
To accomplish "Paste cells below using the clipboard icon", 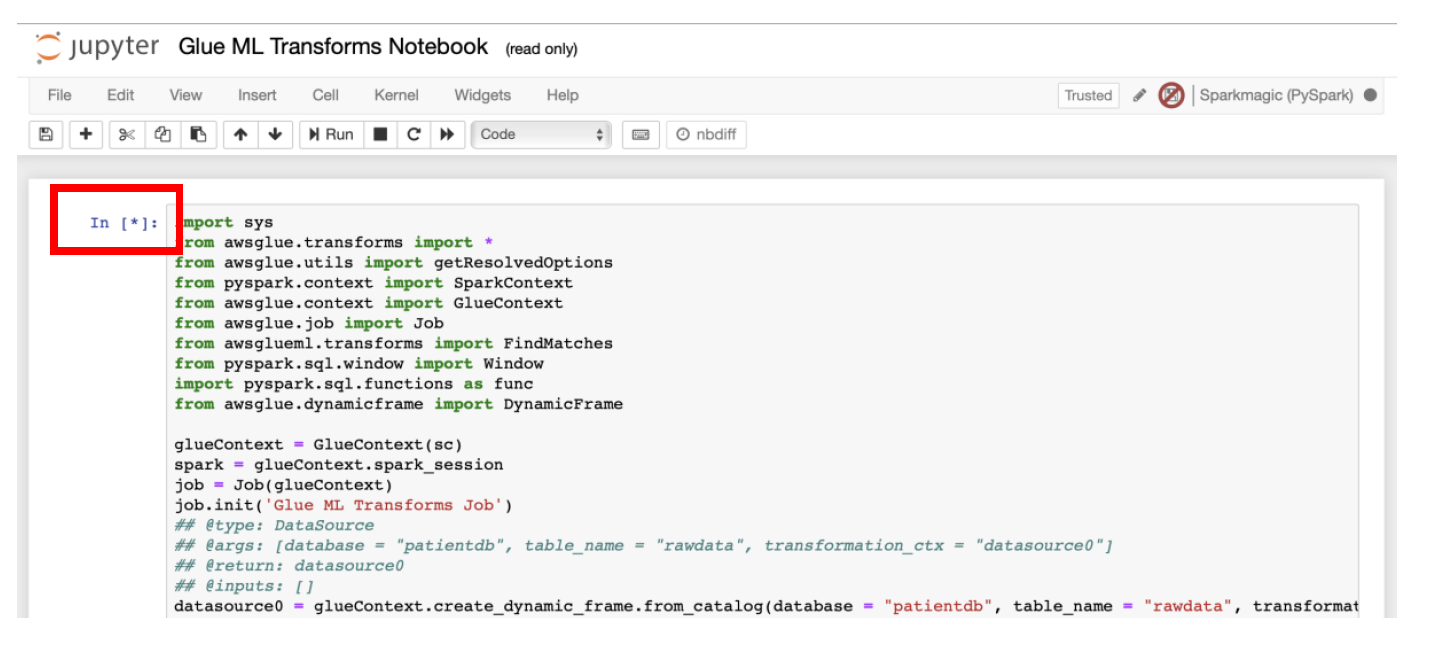I will click(198, 134).
